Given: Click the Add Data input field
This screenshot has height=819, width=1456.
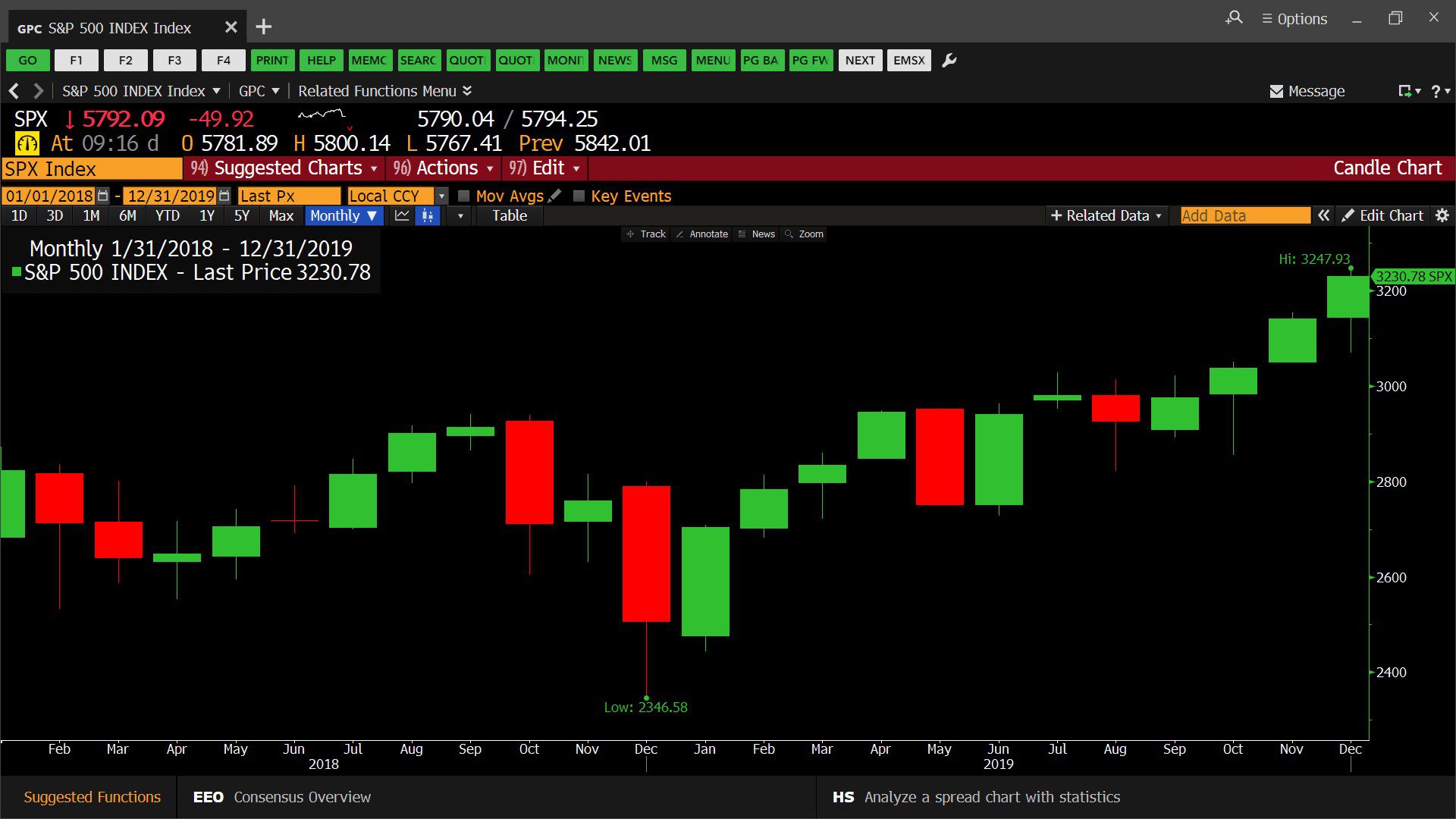Looking at the screenshot, I should (1244, 216).
